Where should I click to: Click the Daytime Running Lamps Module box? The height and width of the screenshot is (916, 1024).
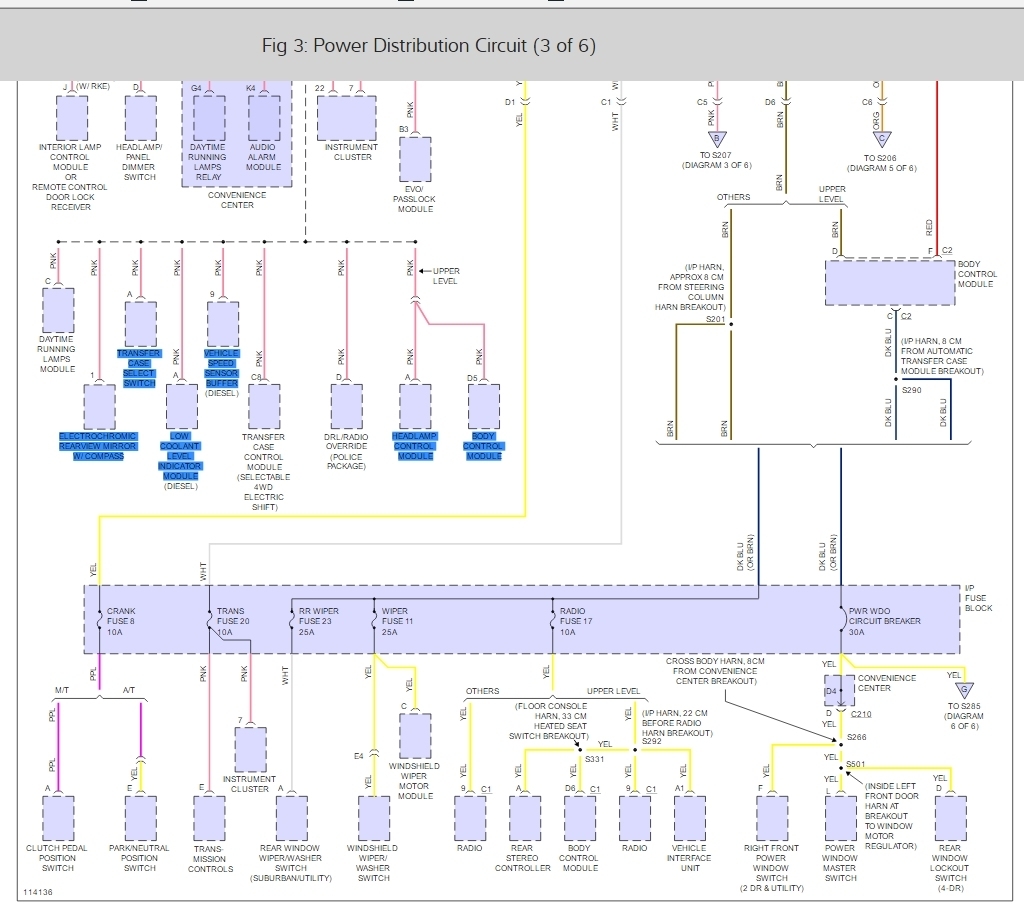(x=58, y=310)
